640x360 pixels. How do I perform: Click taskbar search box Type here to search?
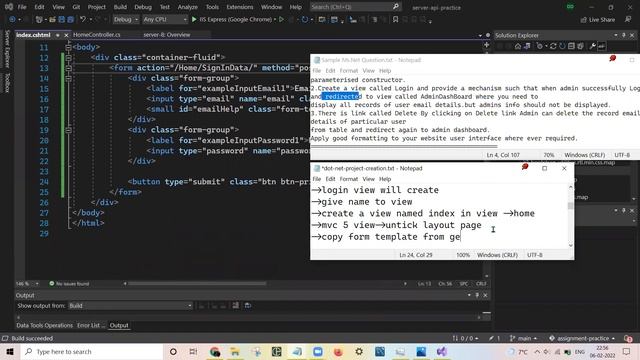(x=92, y=351)
